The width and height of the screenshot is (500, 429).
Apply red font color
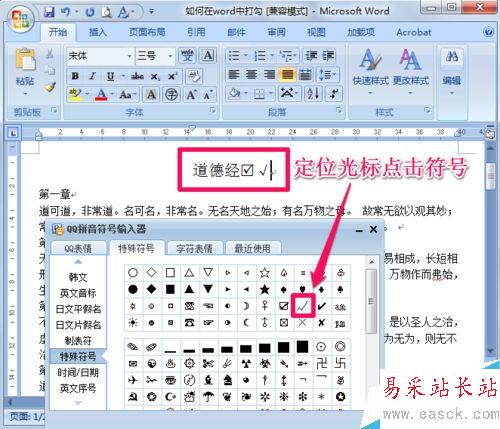101,95
